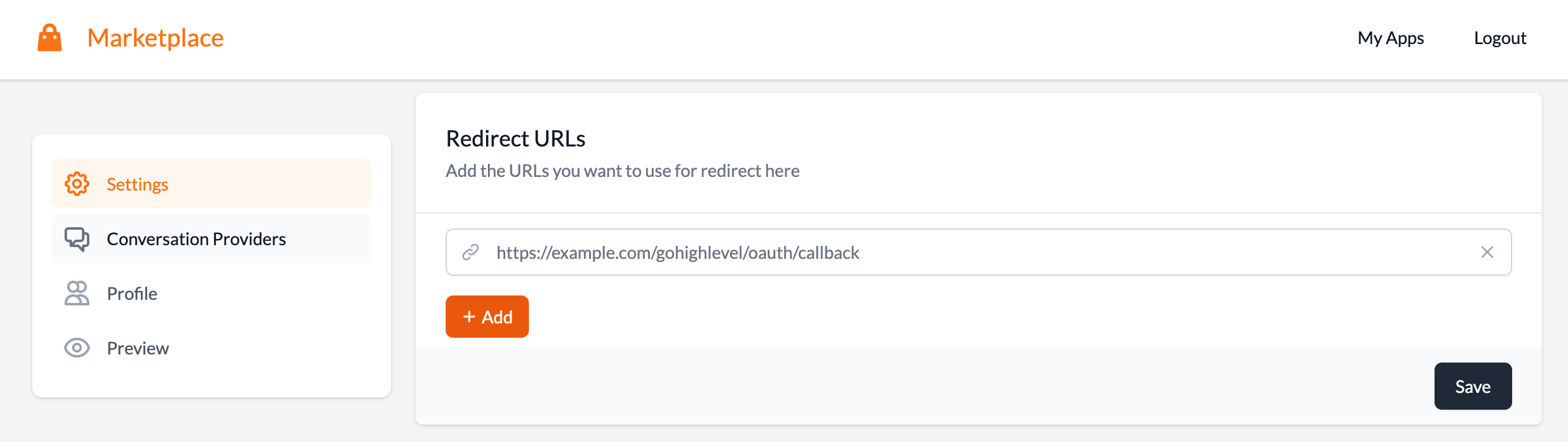1568x442 pixels.
Task: Click the Settings gear icon in sidebar
Action: 77,184
